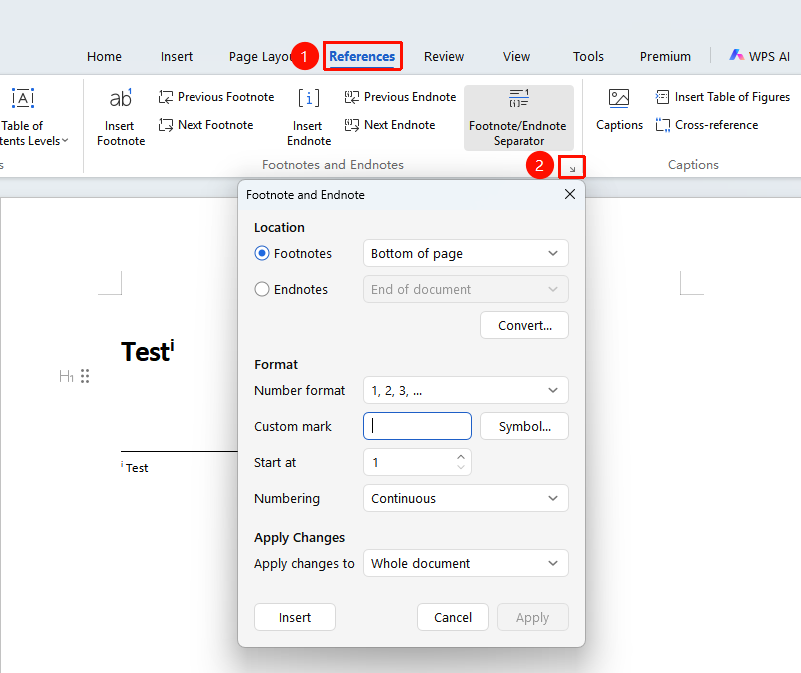This screenshot has height=673, width=801.
Task: Click the Insert button in dialog
Action: tap(295, 617)
